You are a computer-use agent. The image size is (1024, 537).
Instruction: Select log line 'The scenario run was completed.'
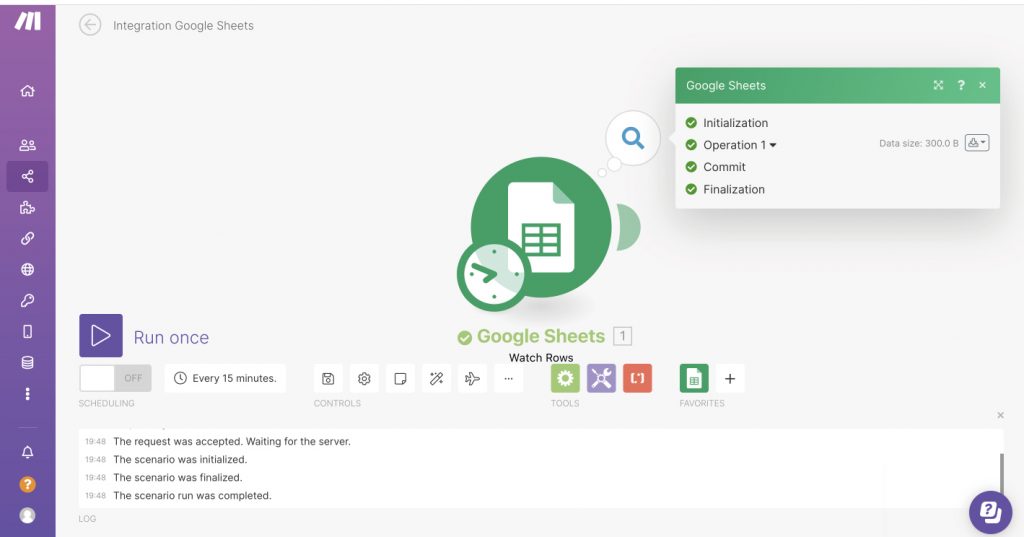(x=192, y=496)
